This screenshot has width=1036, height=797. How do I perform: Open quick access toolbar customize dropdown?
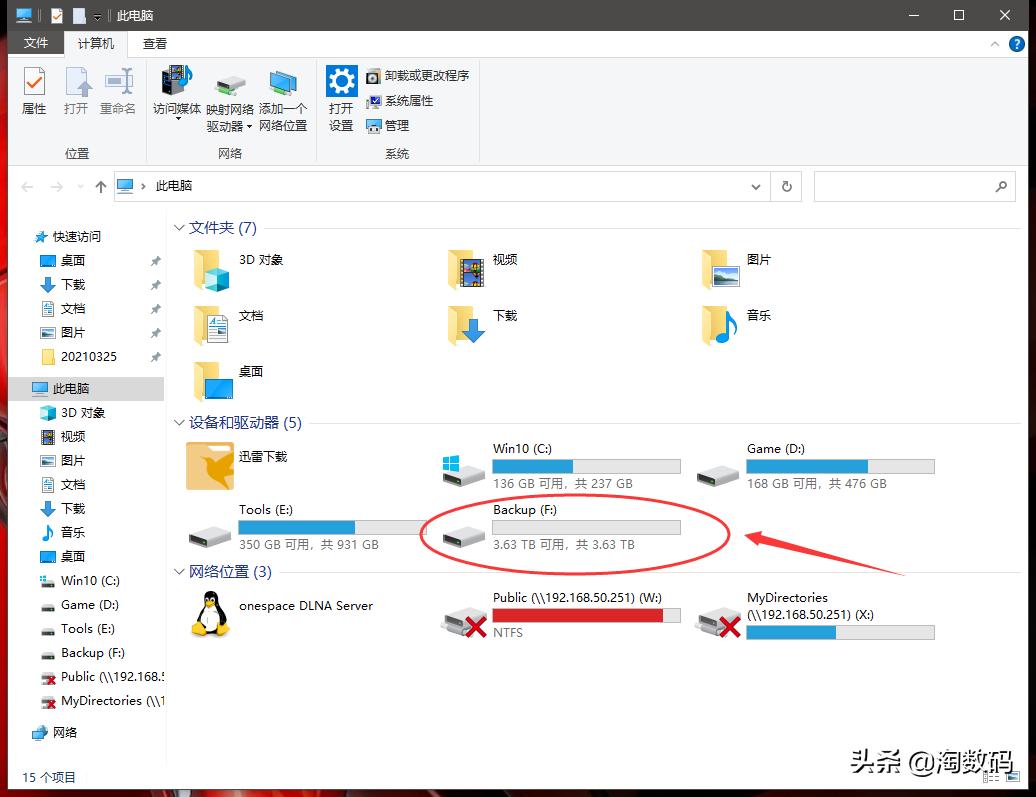click(97, 16)
